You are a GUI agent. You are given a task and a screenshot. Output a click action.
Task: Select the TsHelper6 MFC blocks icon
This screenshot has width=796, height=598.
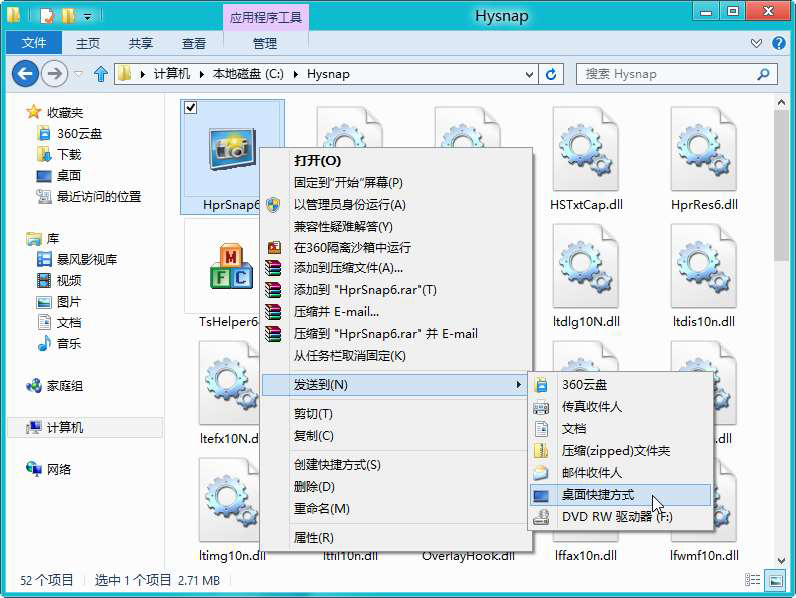pos(231,266)
